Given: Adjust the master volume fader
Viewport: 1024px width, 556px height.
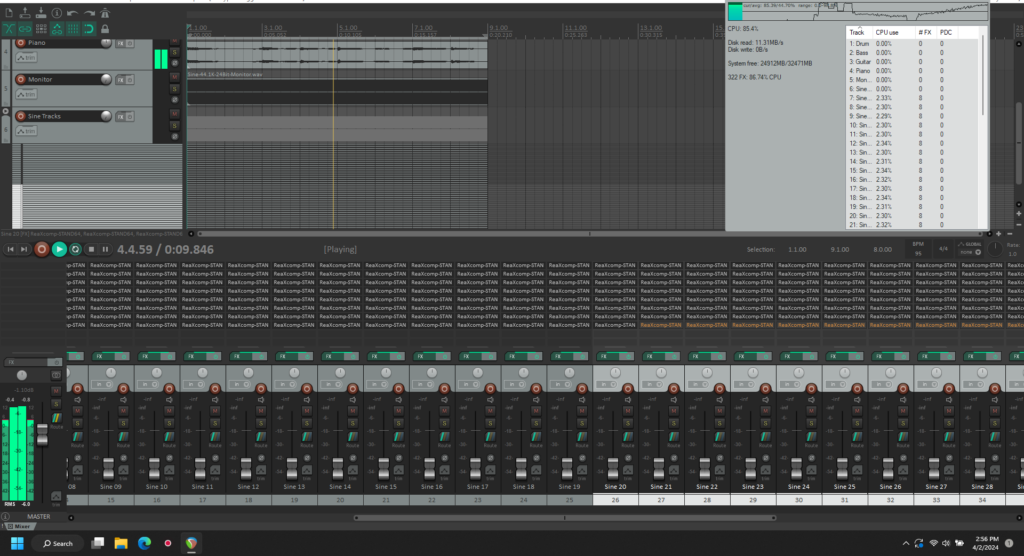Looking at the screenshot, I should [42, 434].
